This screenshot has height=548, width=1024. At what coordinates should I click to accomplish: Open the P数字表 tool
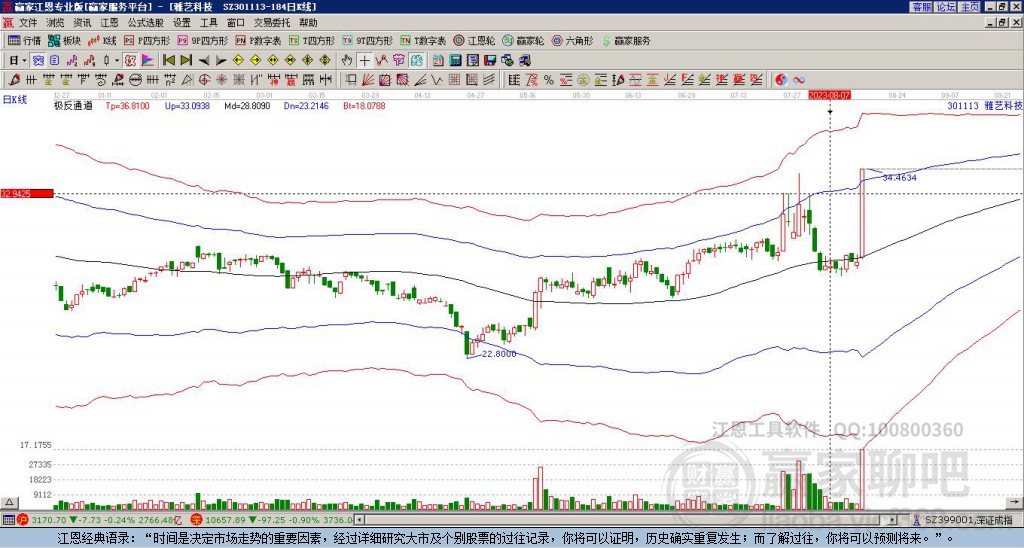click(x=258, y=40)
